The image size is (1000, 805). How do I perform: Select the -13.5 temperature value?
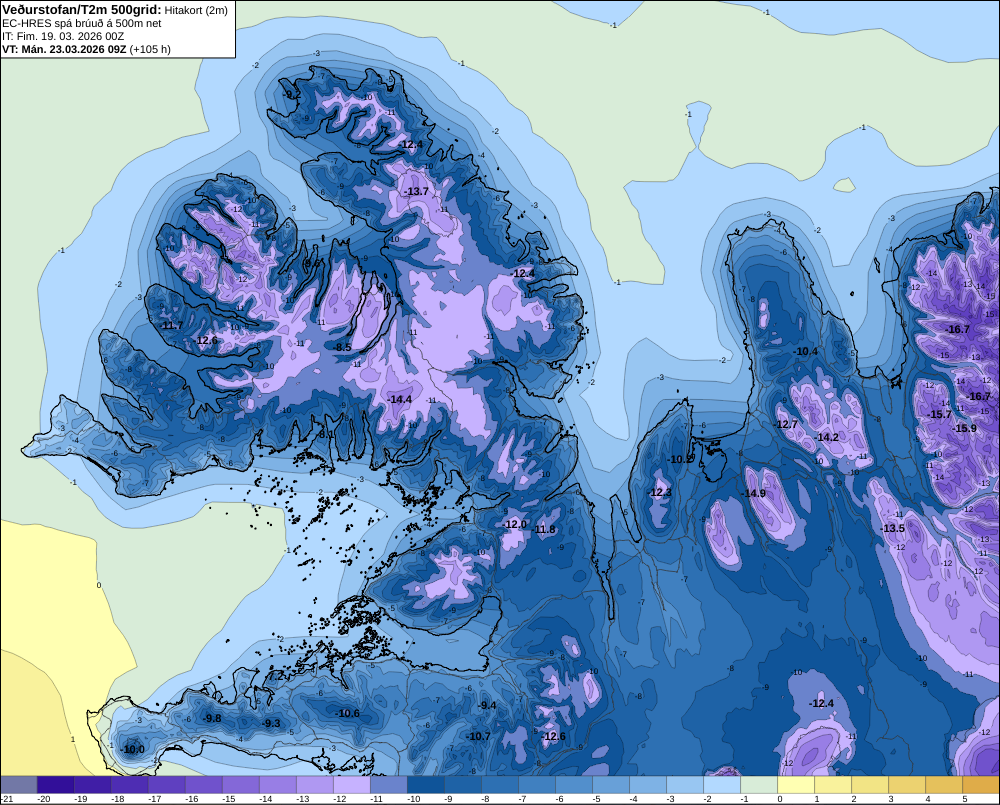893,529
